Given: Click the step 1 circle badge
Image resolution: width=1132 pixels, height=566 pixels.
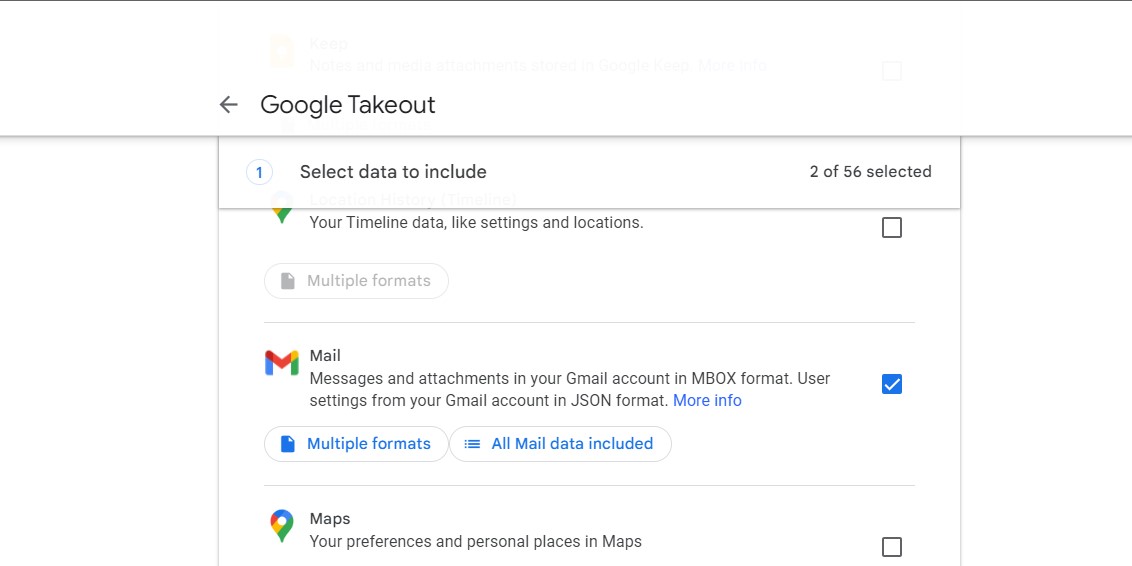Looking at the screenshot, I should point(259,172).
